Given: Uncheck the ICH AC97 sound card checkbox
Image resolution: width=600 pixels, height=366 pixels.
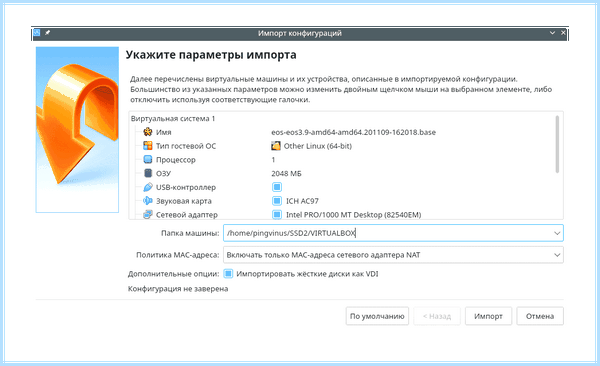Looking at the screenshot, I should [277, 201].
